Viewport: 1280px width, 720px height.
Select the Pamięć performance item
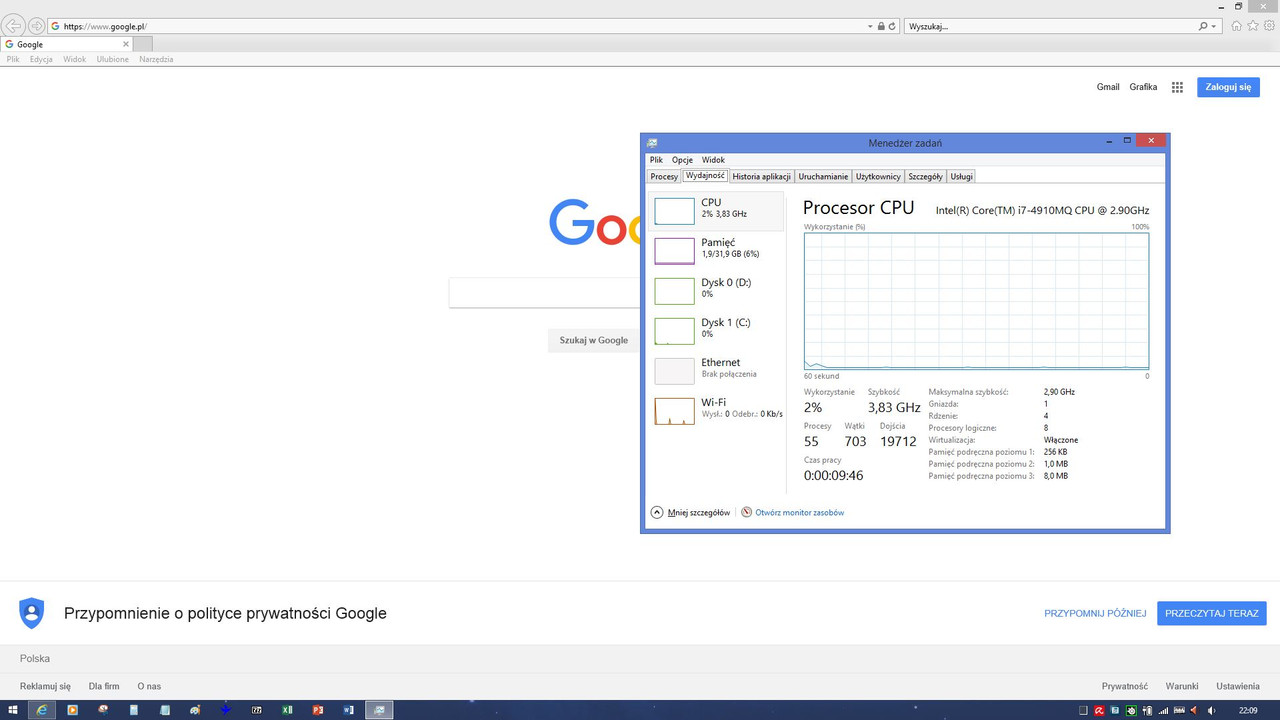click(x=716, y=250)
